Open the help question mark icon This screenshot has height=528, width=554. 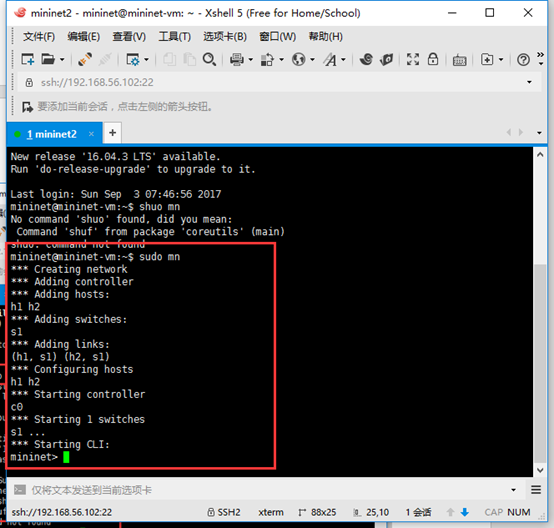click(523, 60)
